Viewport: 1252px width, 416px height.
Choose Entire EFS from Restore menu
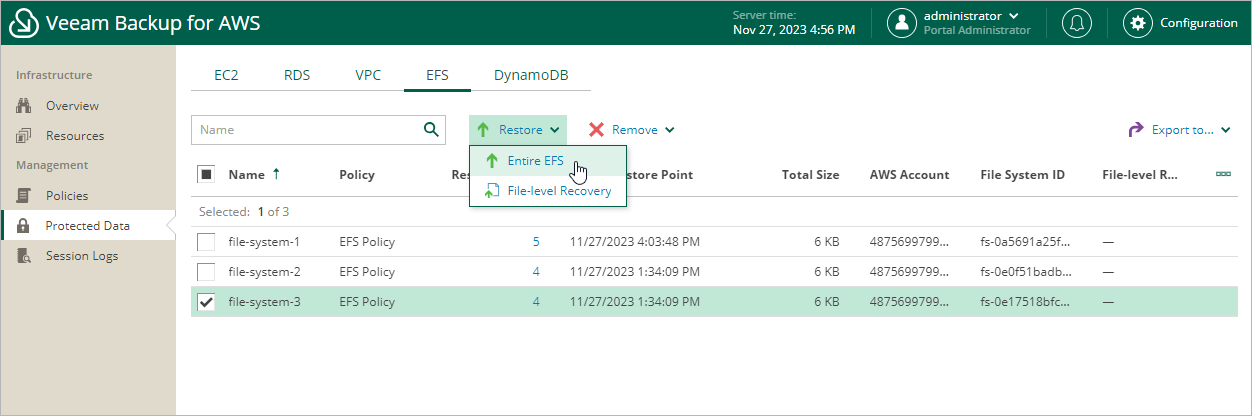(535, 161)
